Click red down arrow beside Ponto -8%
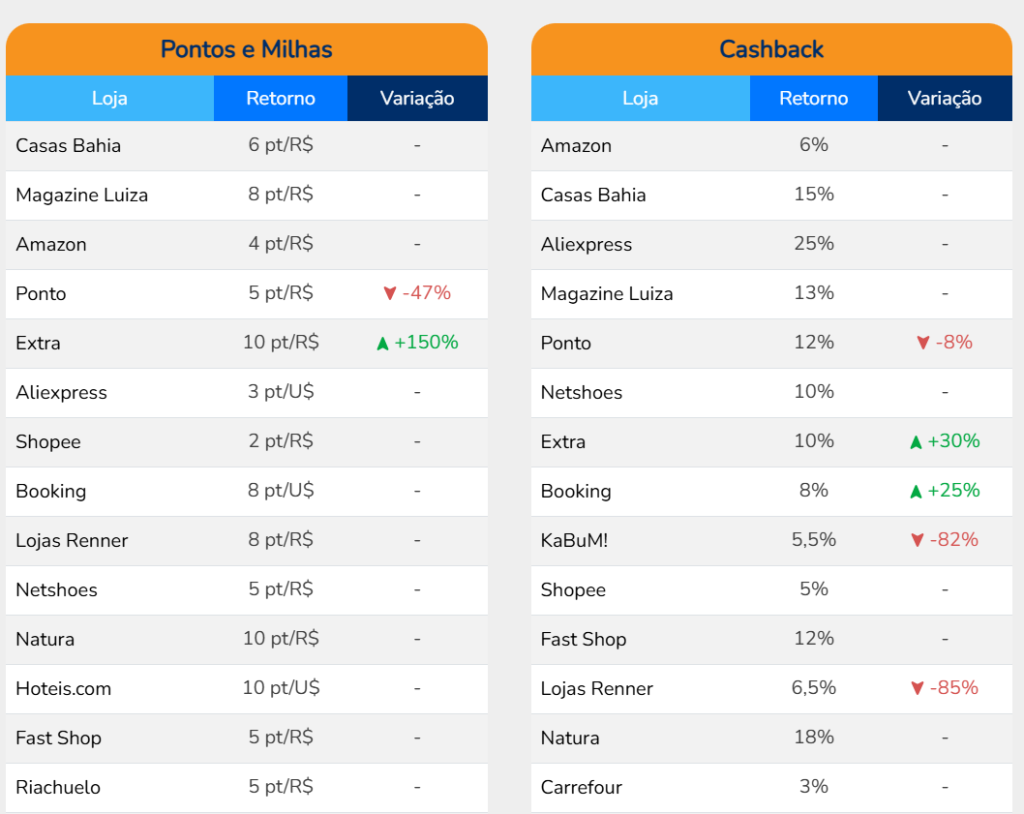This screenshot has height=814, width=1024. click(x=923, y=343)
